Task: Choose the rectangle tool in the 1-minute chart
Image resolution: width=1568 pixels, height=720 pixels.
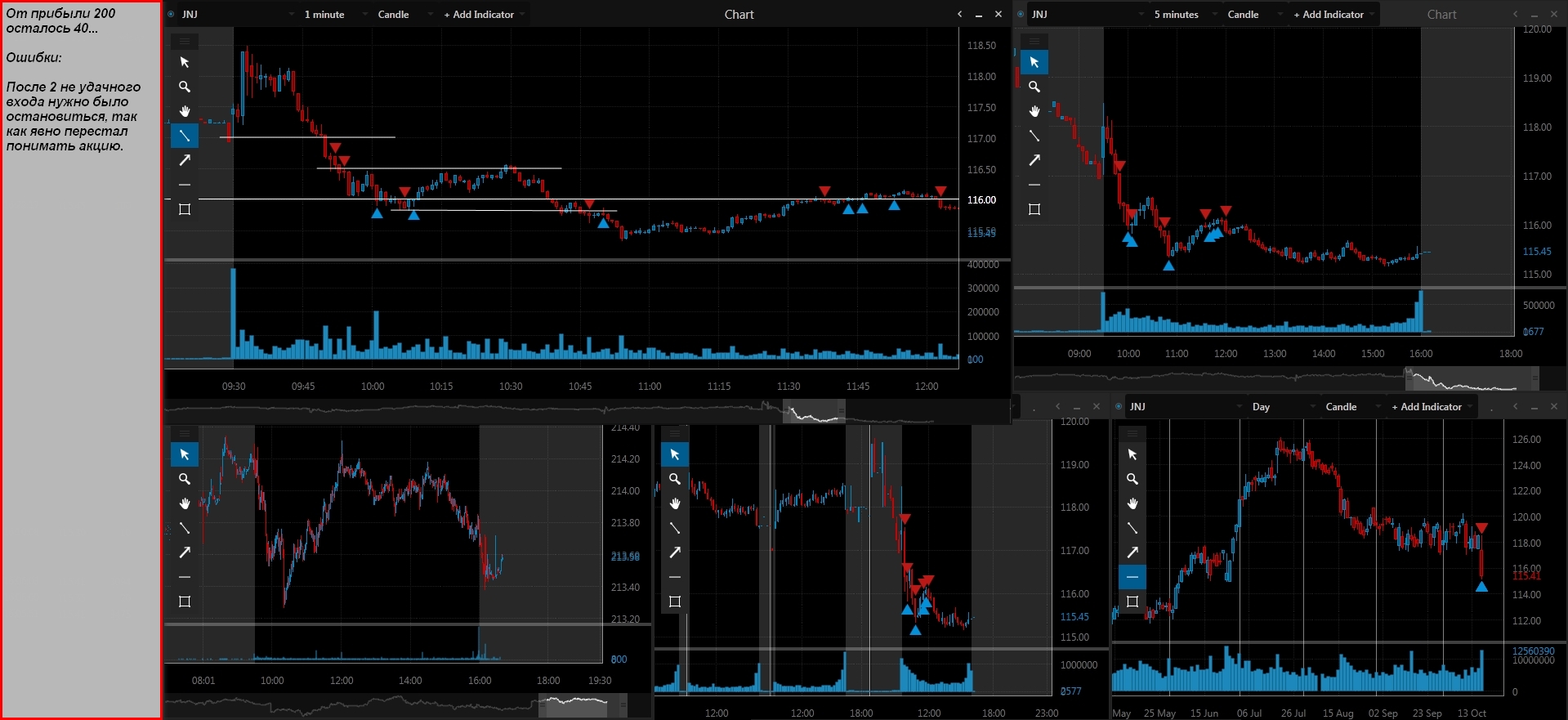Action: coord(185,209)
